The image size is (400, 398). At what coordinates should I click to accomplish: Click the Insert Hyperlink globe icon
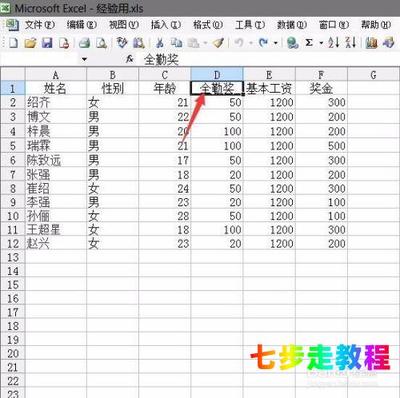[292, 43]
